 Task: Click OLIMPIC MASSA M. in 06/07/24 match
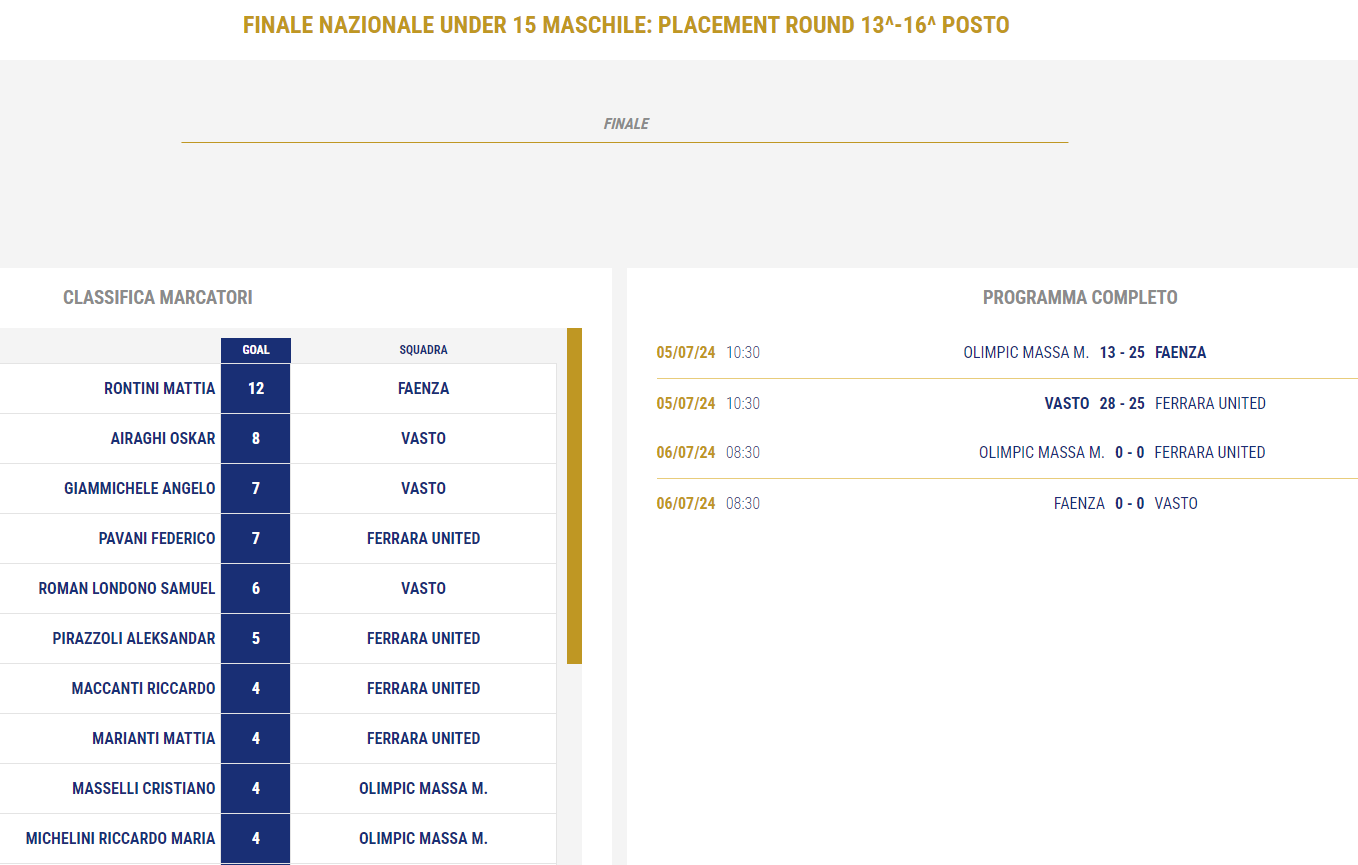[x=1041, y=452]
